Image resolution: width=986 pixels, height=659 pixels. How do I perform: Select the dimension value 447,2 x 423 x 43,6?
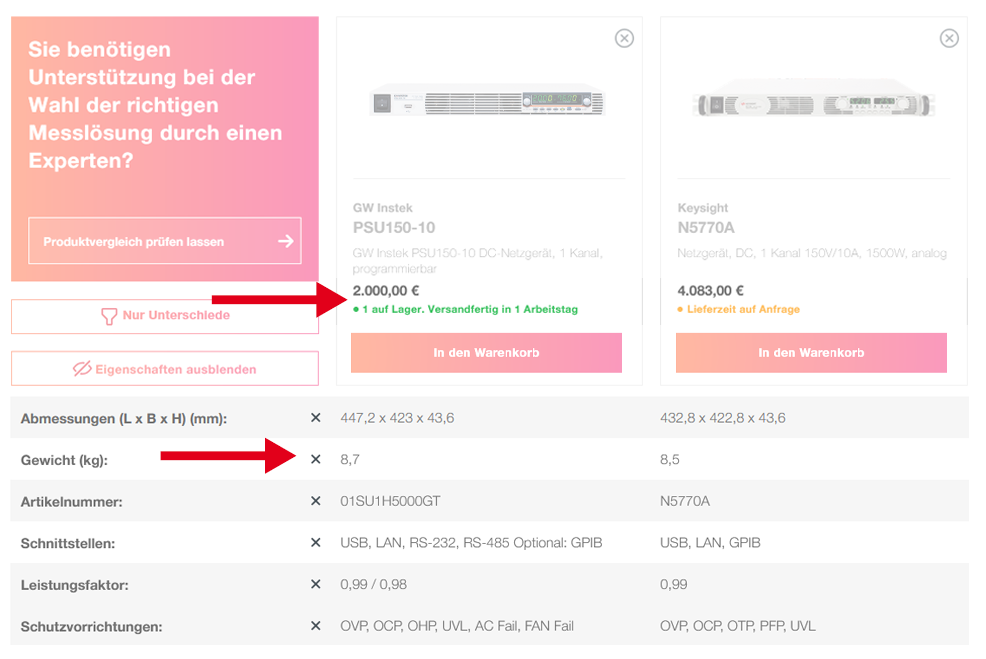click(397, 418)
